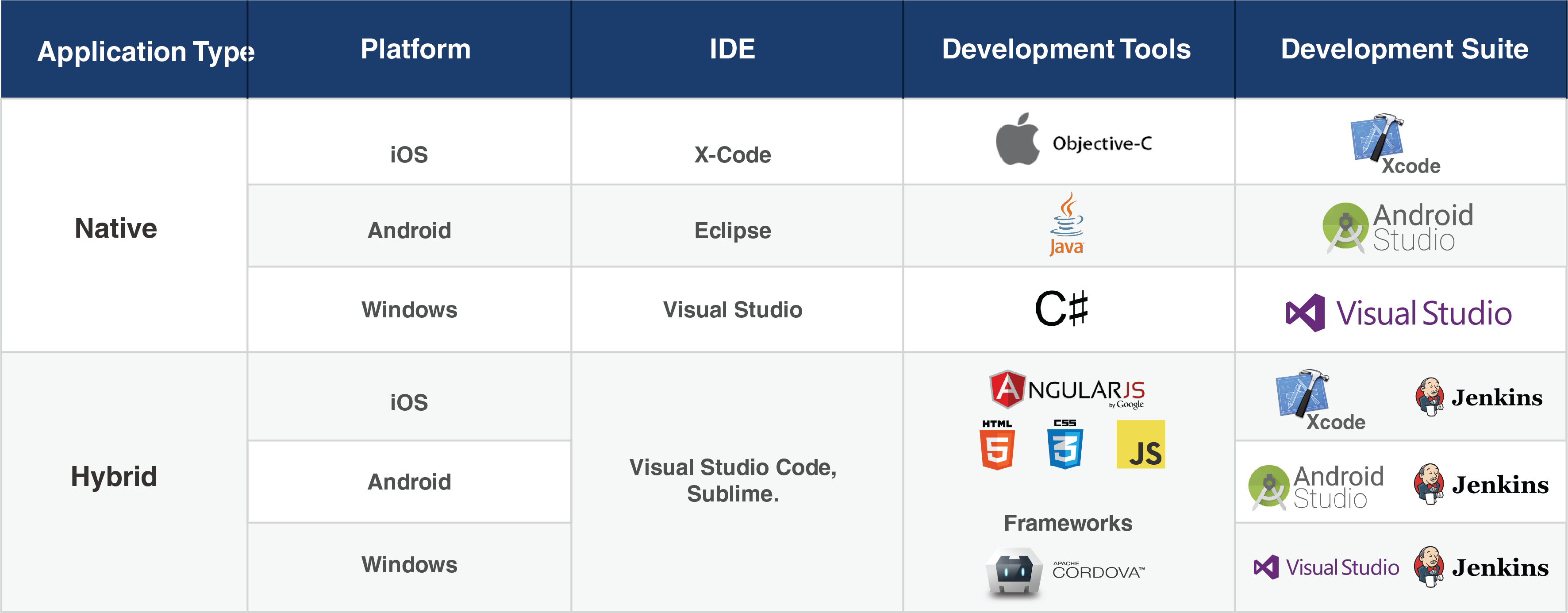
Task: Click the X-Code IDE cell
Action: (x=737, y=142)
